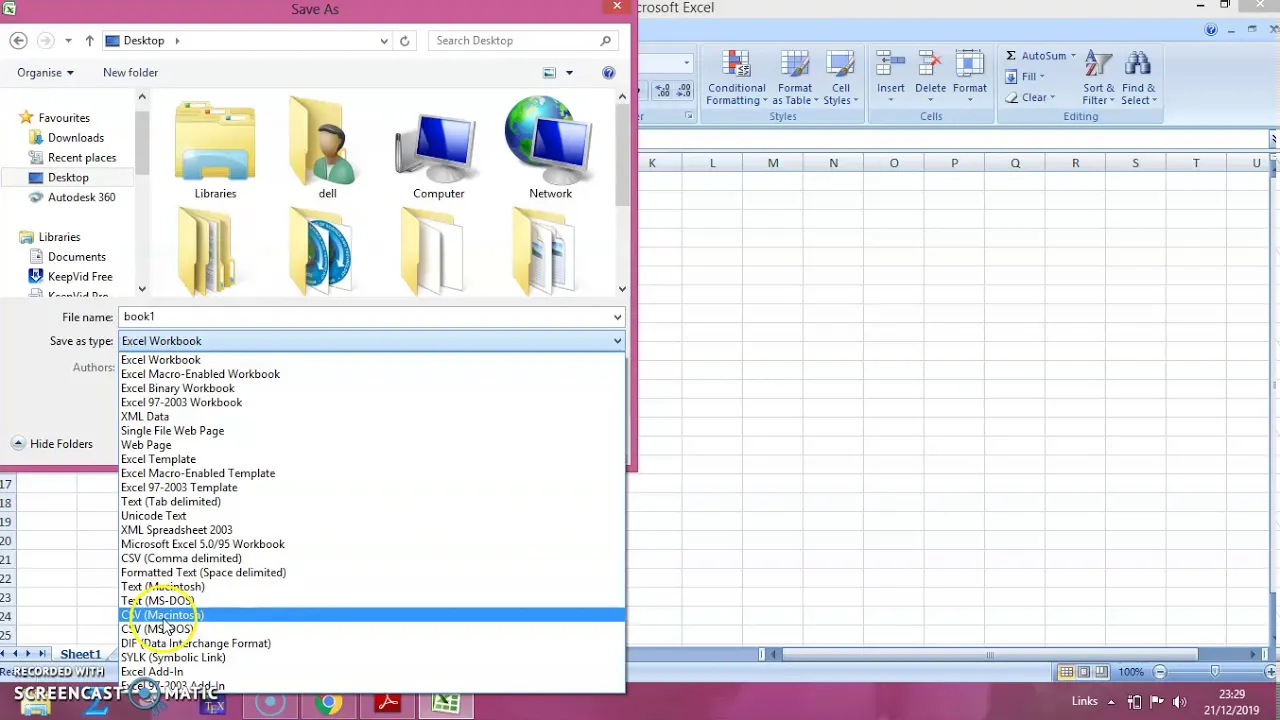Select column M header in Excel
The height and width of the screenshot is (720, 1280).
click(x=773, y=163)
